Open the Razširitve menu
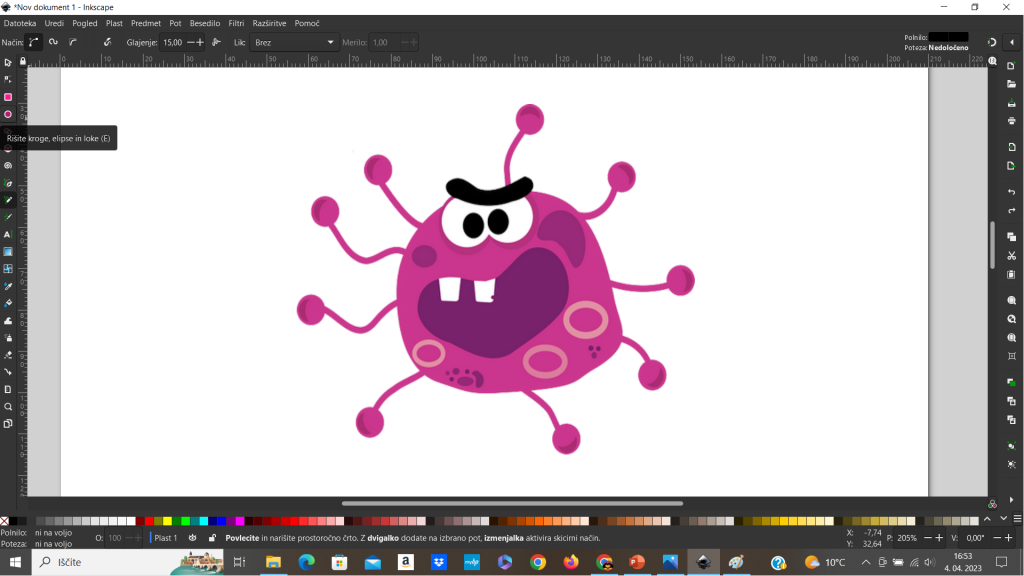The image size is (1024, 576). coord(269,23)
